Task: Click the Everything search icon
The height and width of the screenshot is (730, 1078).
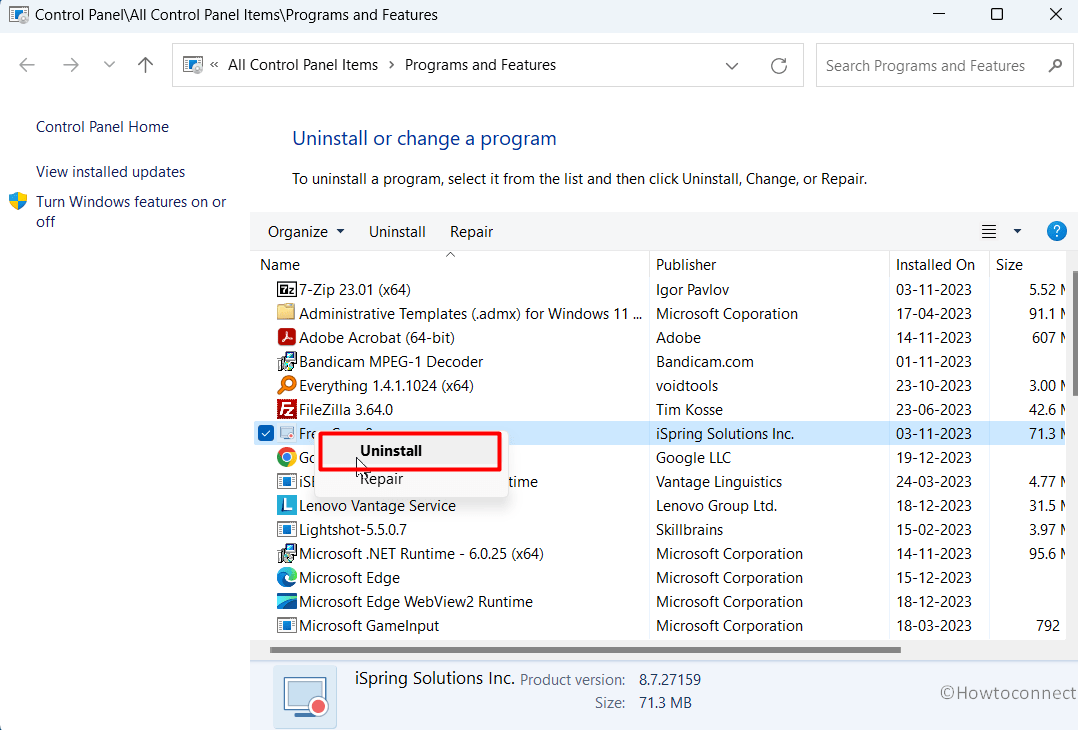Action: (286, 385)
